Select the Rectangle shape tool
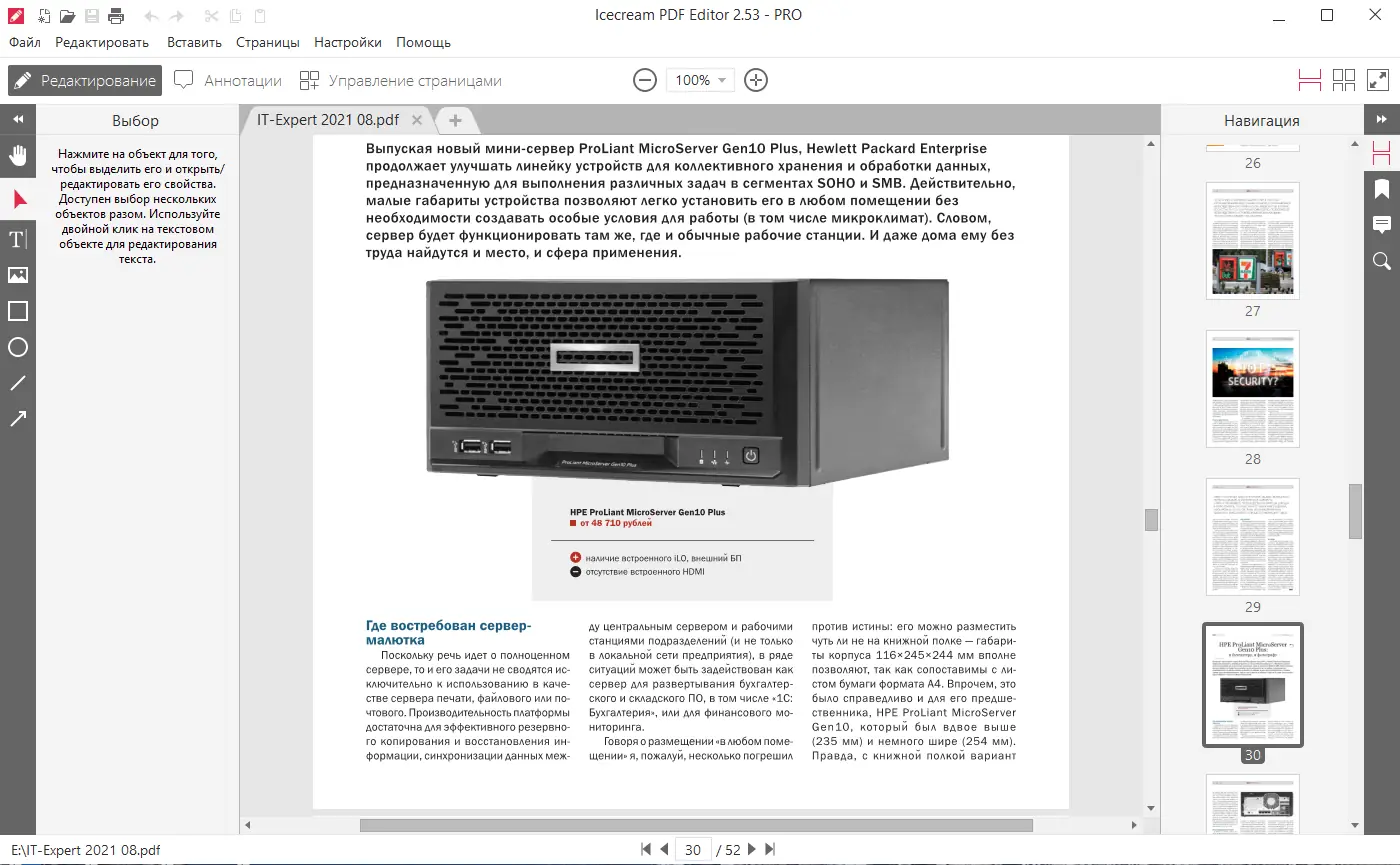This screenshot has width=1400, height=865. pyautogui.click(x=18, y=311)
